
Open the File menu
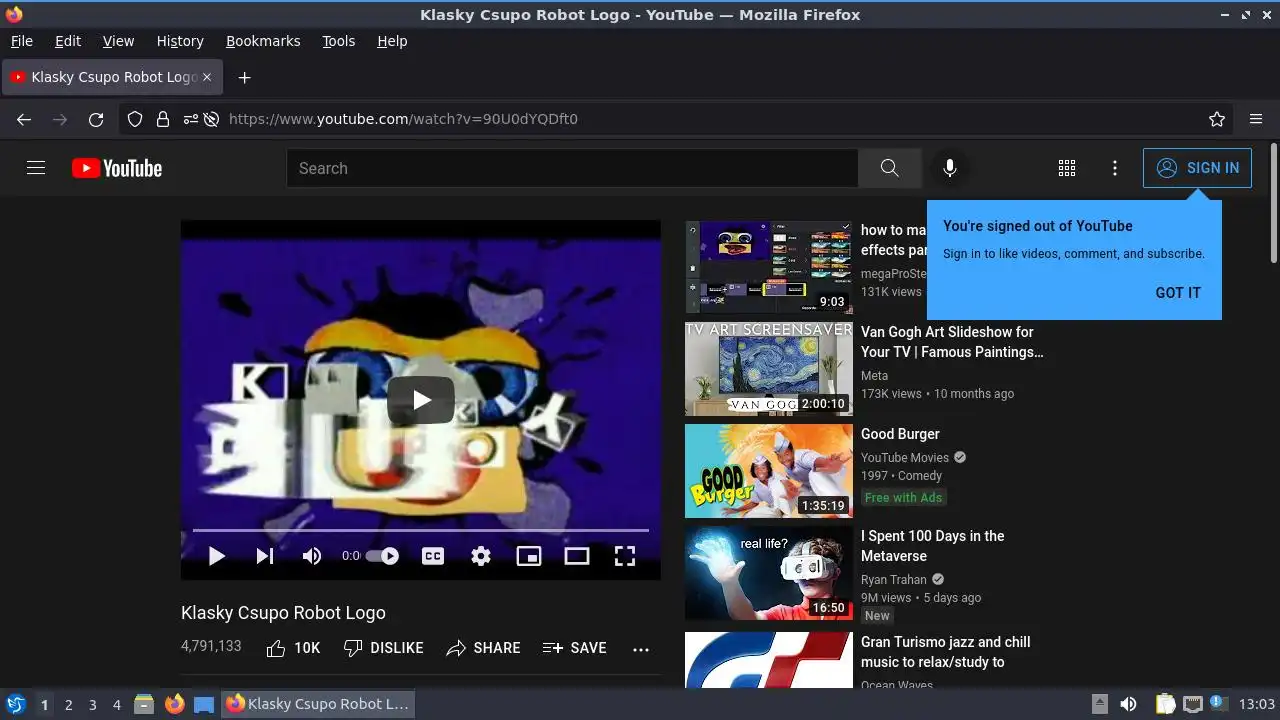coord(21,41)
